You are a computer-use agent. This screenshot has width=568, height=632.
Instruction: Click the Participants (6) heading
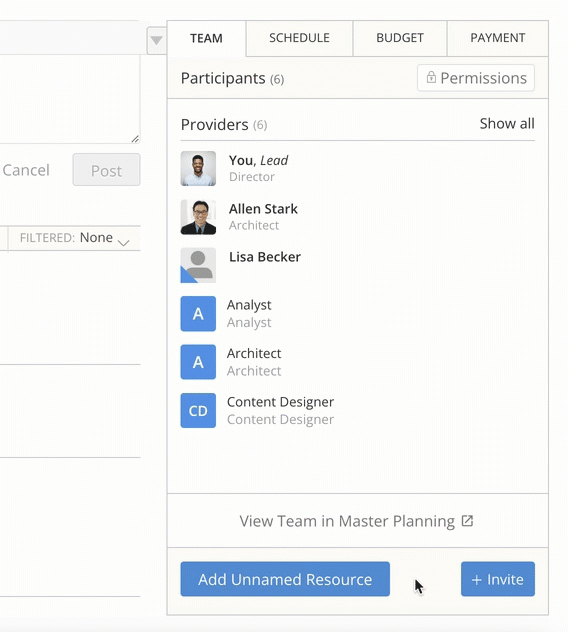(232, 78)
